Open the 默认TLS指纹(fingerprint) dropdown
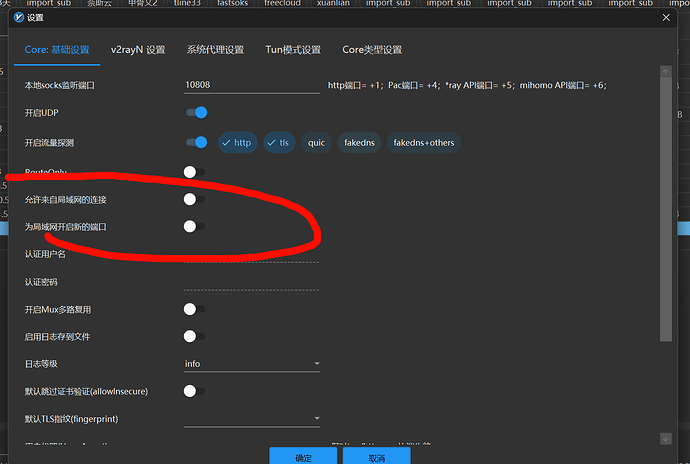The image size is (690, 464). (x=252, y=419)
